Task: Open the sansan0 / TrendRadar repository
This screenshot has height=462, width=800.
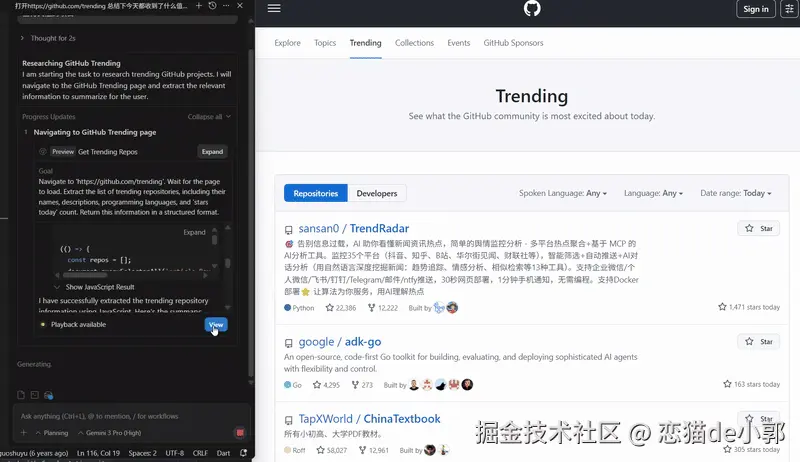Action: coord(354,228)
